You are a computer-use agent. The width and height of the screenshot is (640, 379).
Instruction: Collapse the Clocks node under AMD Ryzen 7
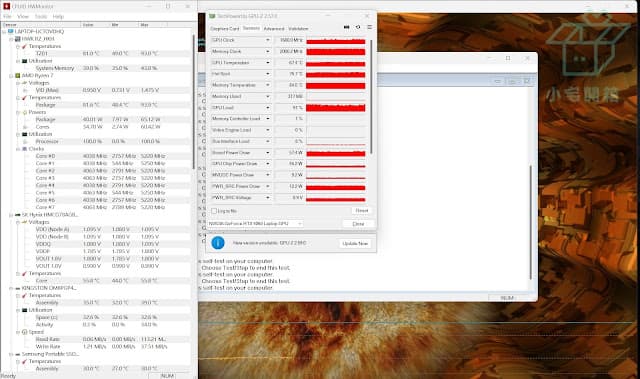pos(18,149)
